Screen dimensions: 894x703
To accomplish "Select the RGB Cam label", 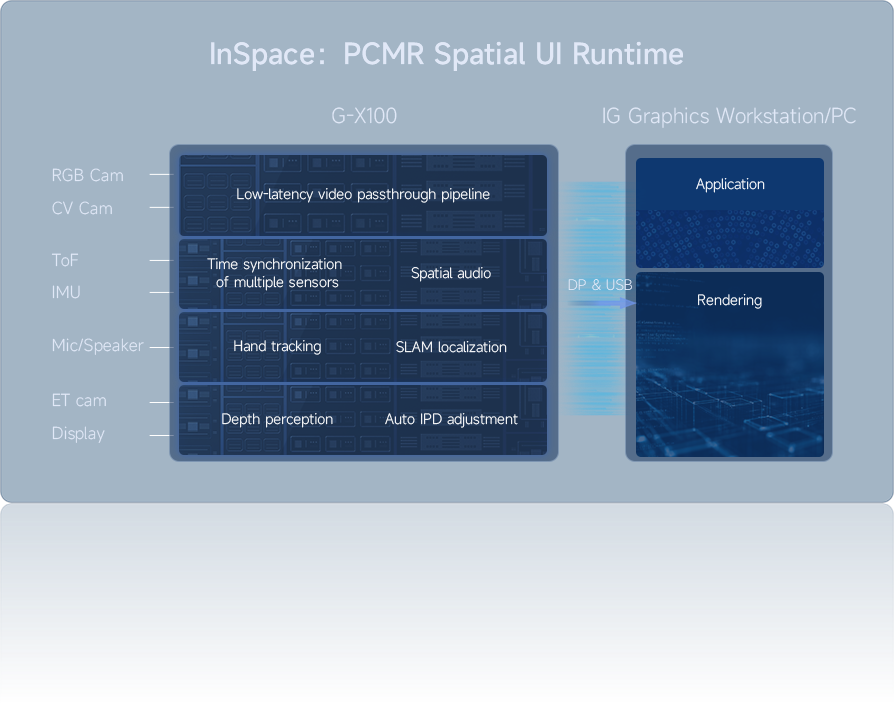I will click(x=88, y=175).
